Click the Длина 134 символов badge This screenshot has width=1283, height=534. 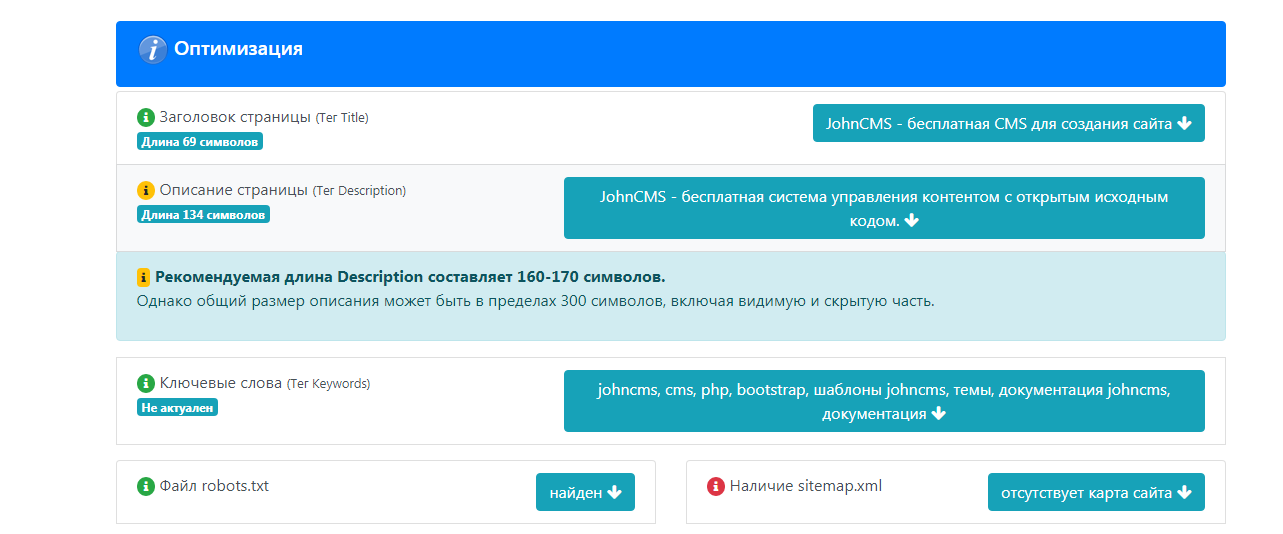point(203,214)
